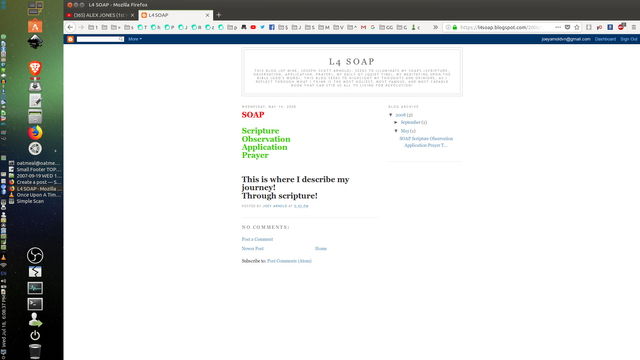The width and height of the screenshot is (640, 360).
Task: Open the Post Comments (Atom) feed link
Action: pyautogui.click(x=289, y=261)
